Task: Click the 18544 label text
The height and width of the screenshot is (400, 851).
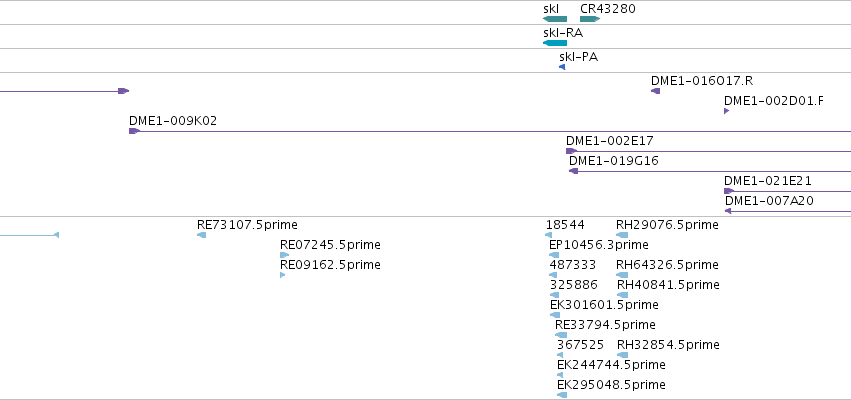Action: point(565,225)
